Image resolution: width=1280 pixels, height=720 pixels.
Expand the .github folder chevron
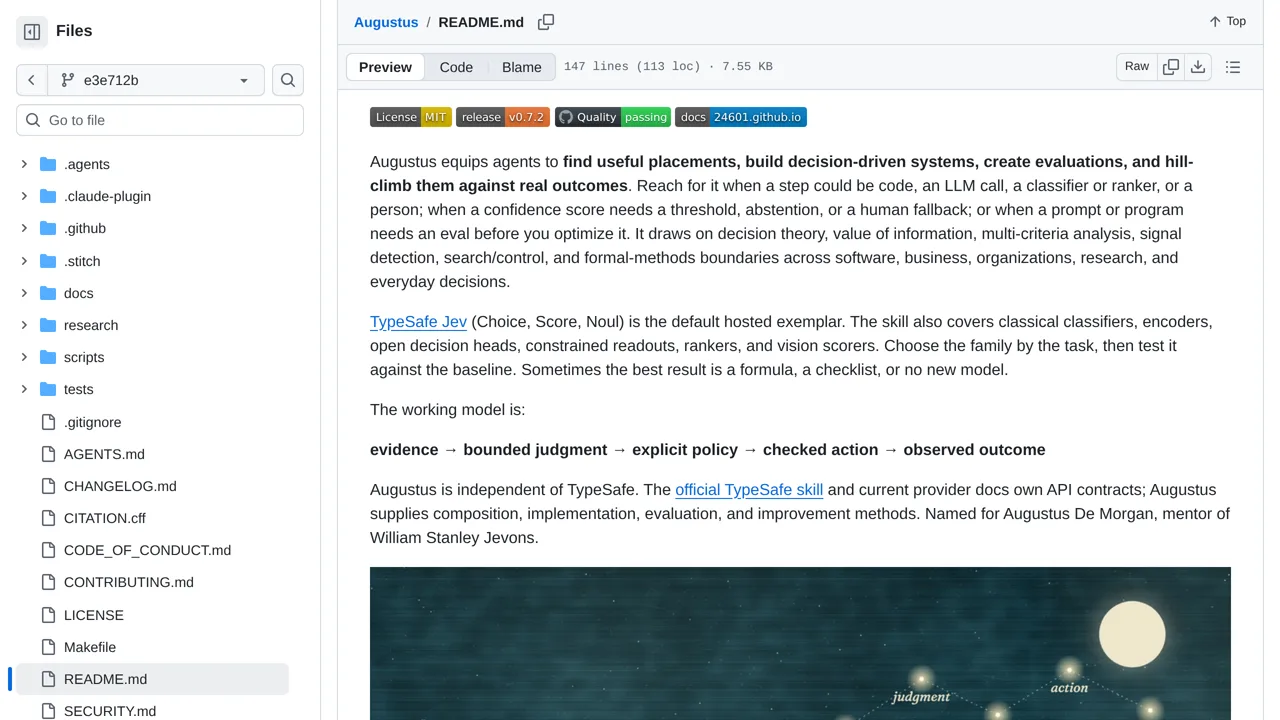24,228
